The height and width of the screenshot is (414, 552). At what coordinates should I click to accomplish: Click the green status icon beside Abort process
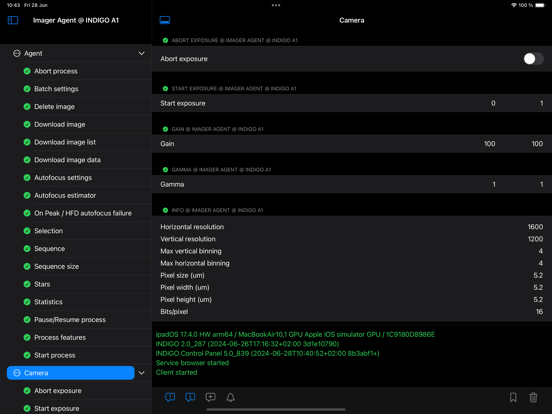pyautogui.click(x=27, y=71)
